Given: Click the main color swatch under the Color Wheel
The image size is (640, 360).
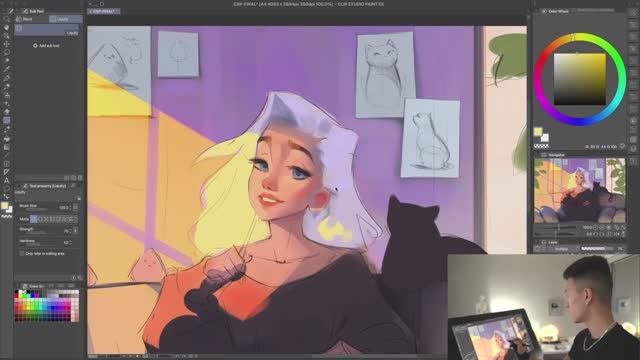Looking at the screenshot, I should pos(538,131).
